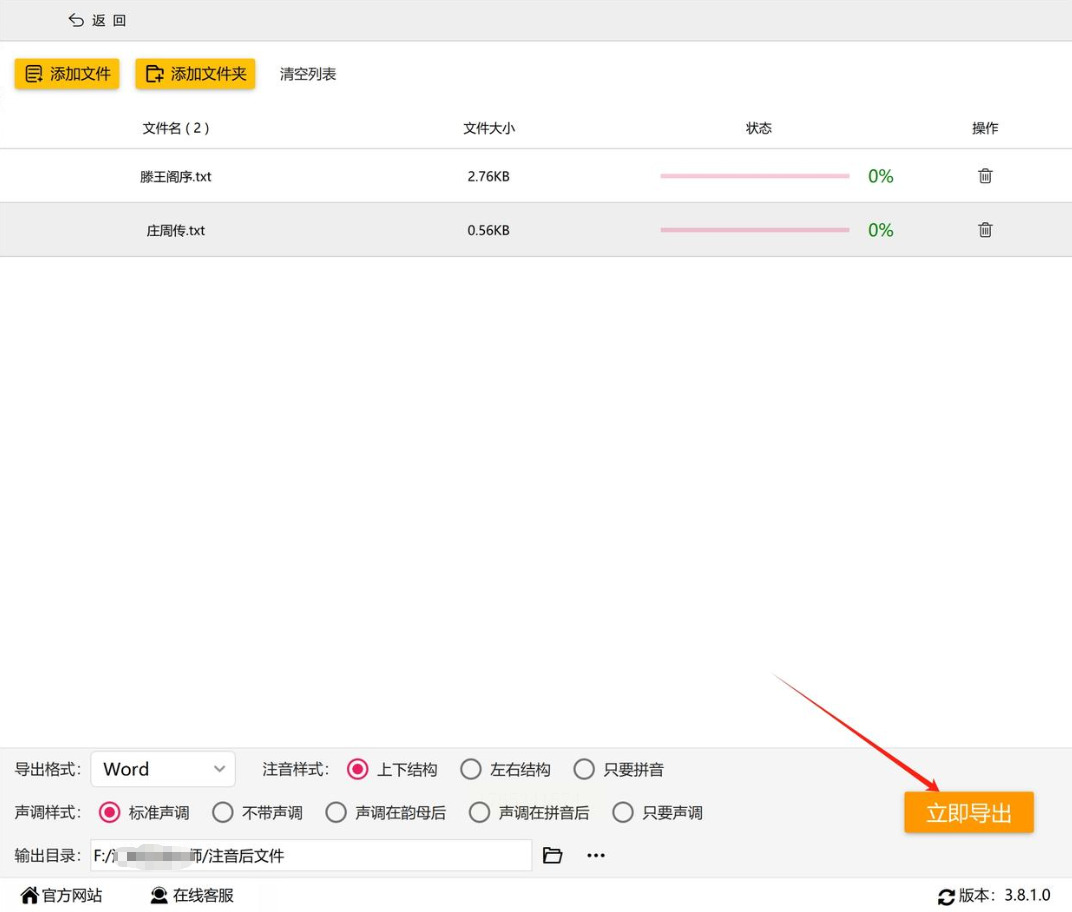Click the 输出目录 path input field
This screenshot has width=1072, height=912.
coord(311,855)
